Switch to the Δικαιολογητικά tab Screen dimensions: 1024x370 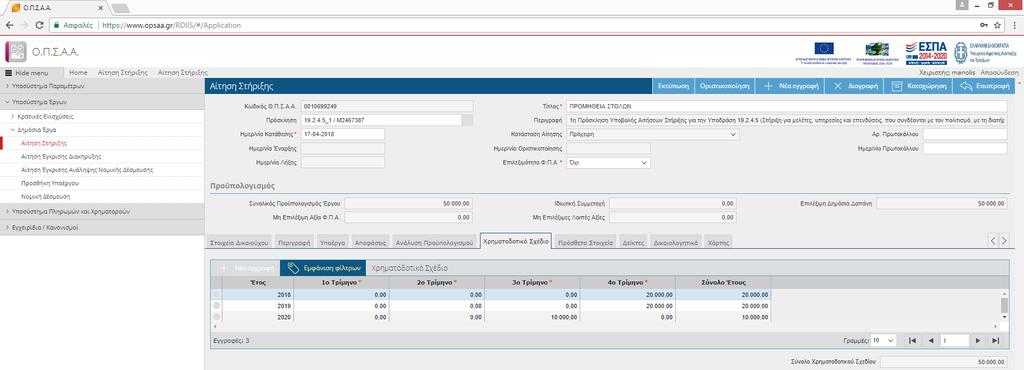point(676,242)
